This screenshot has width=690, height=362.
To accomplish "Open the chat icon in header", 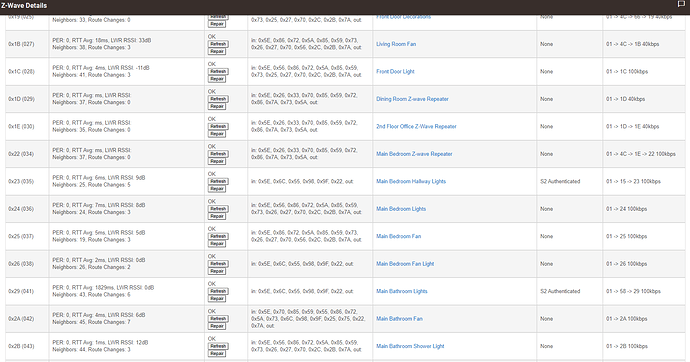I will pos(681,4).
